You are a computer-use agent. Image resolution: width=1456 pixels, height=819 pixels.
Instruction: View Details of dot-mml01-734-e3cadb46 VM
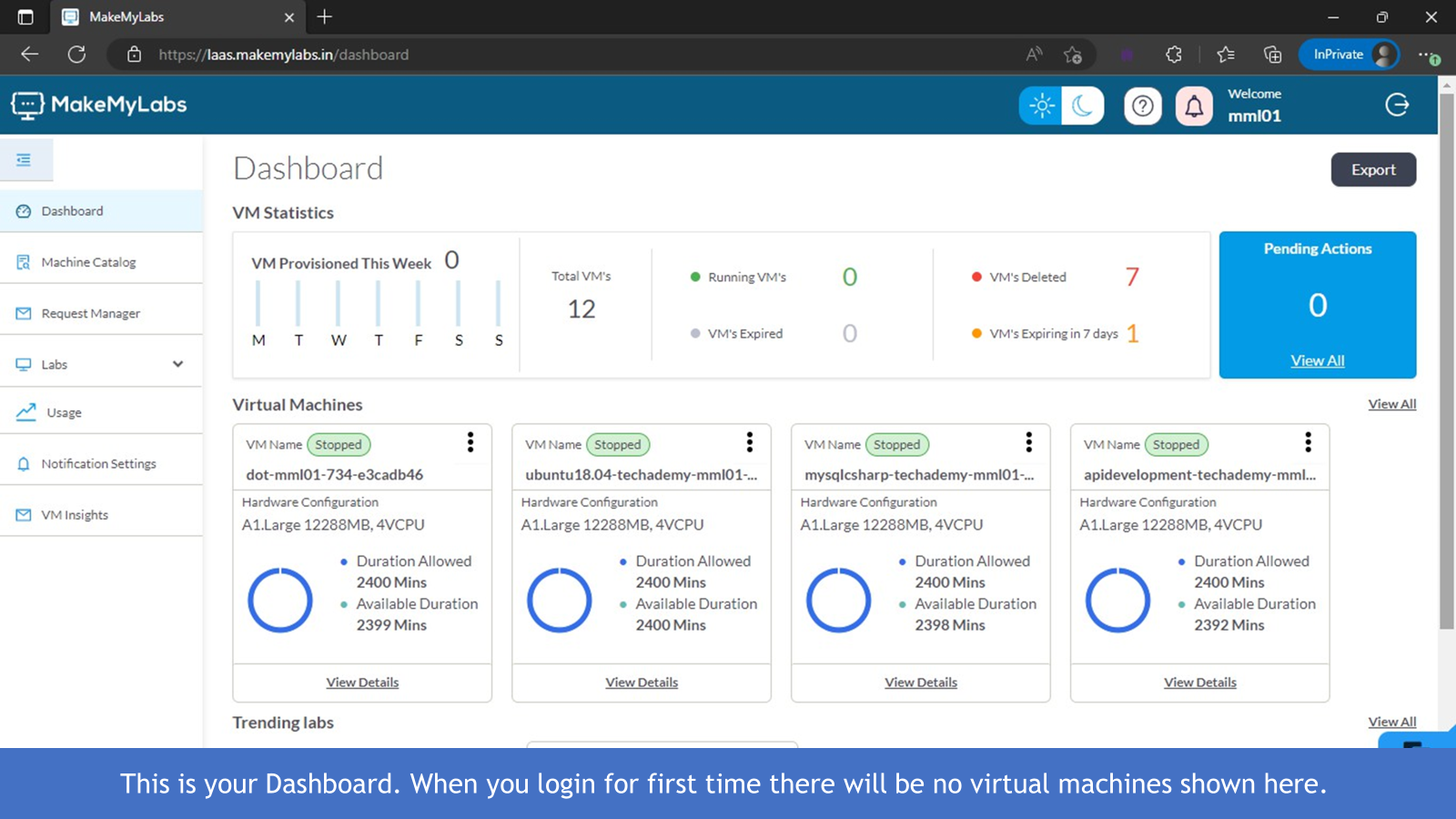pyautogui.click(x=362, y=682)
